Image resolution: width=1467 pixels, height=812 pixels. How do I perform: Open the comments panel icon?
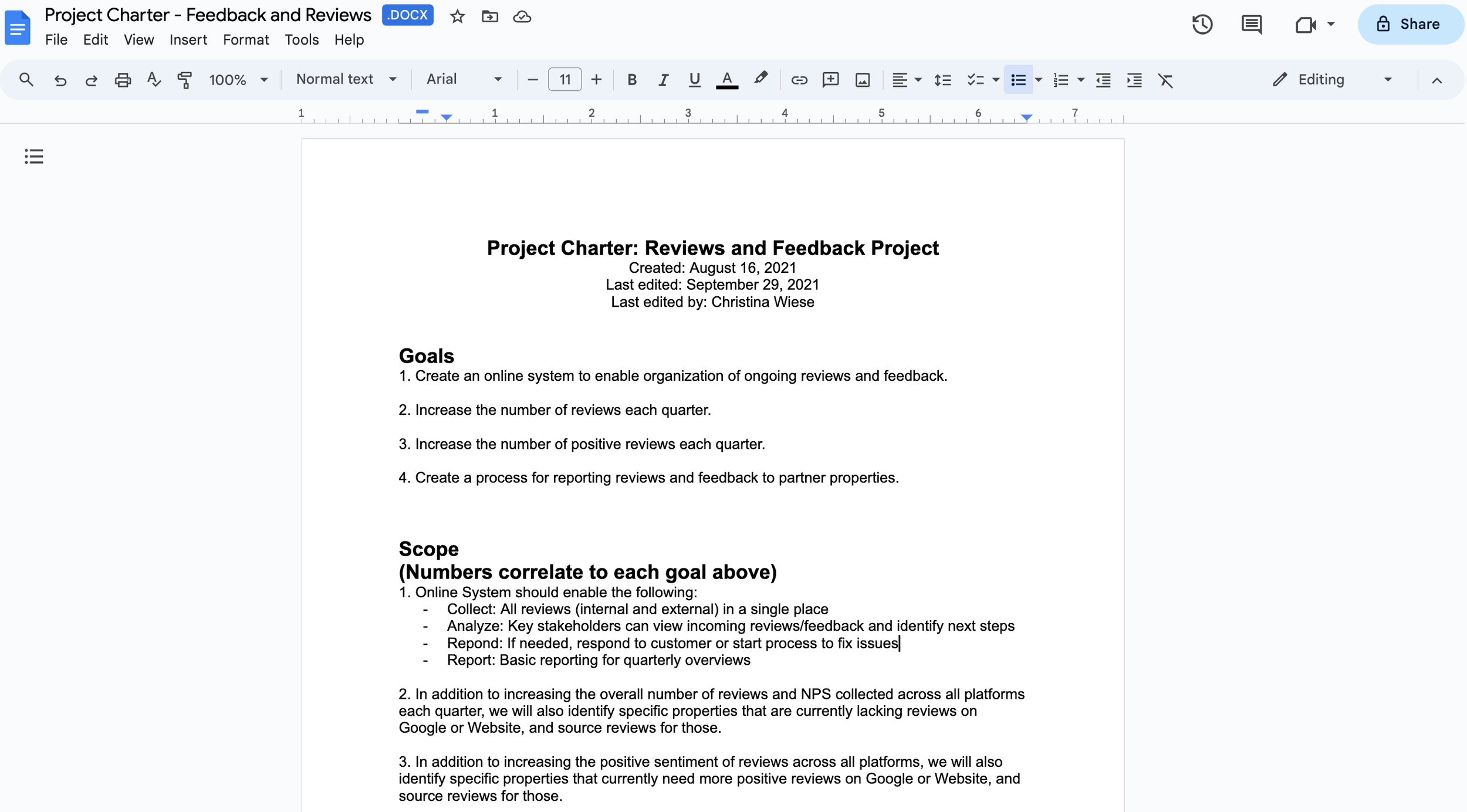click(x=1253, y=24)
